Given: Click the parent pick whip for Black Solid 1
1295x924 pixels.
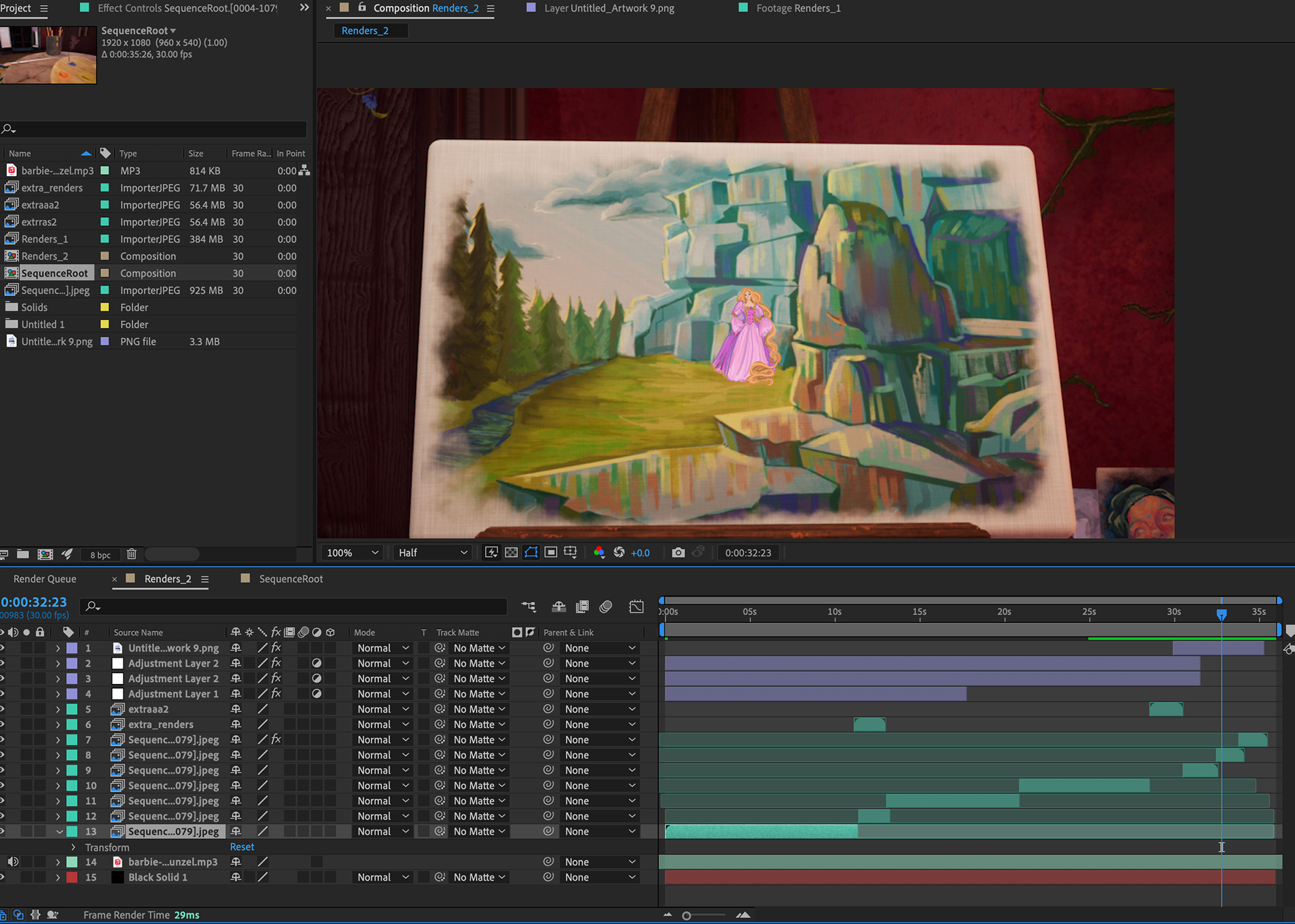Looking at the screenshot, I should point(548,877).
